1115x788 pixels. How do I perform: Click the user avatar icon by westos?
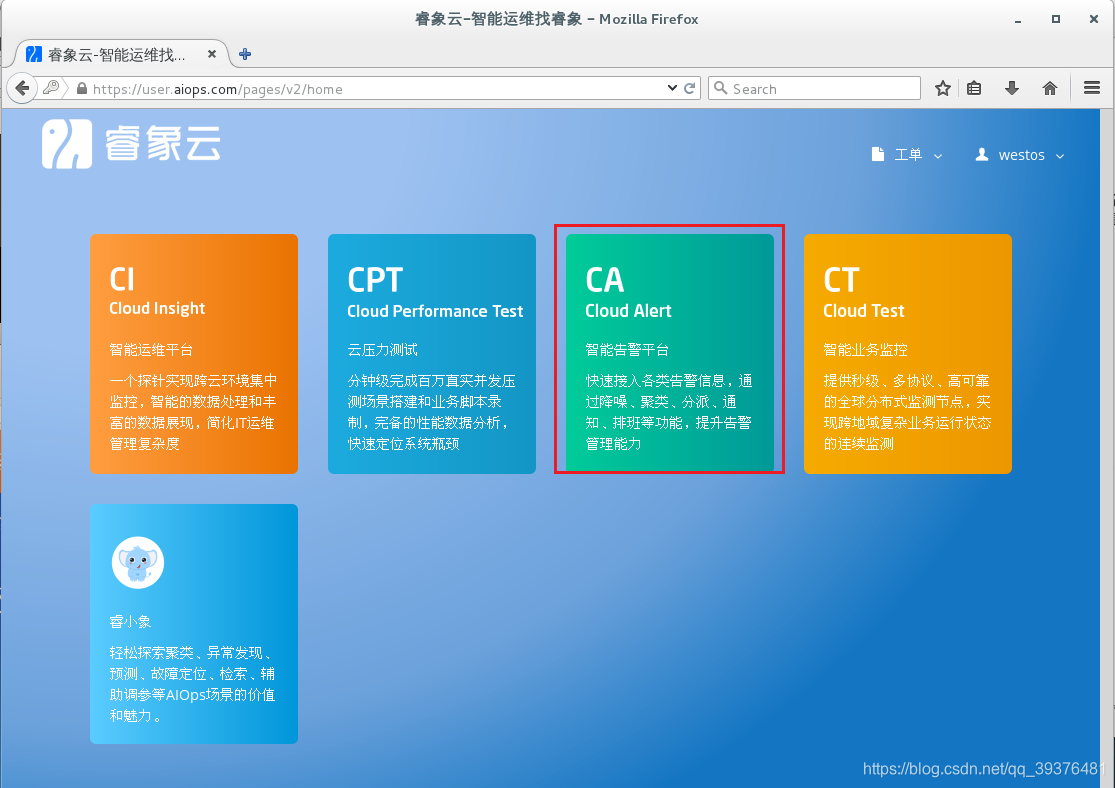[x=982, y=154]
